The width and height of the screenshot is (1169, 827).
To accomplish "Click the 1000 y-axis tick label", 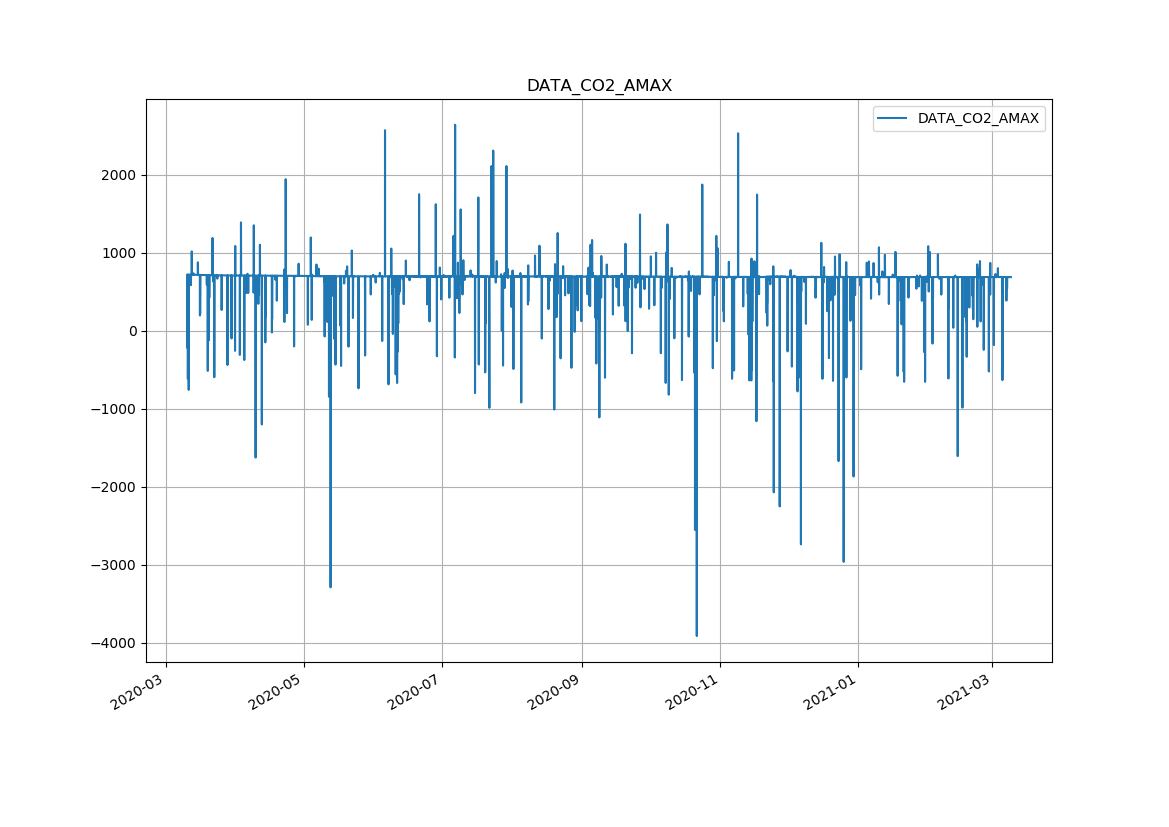I will coord(120,254).
